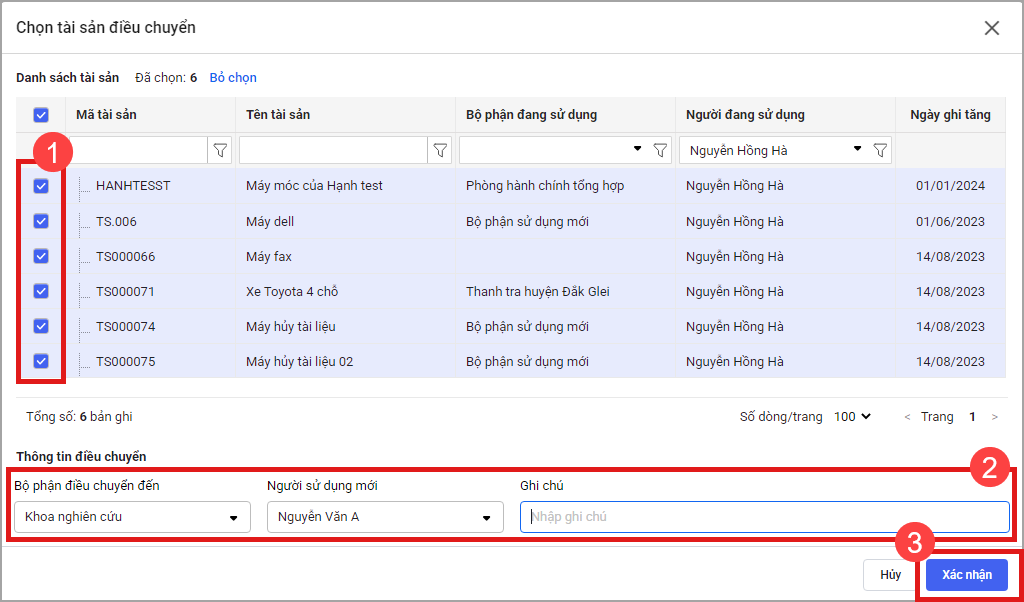Go to next page arrow

(x=994, y=417)
